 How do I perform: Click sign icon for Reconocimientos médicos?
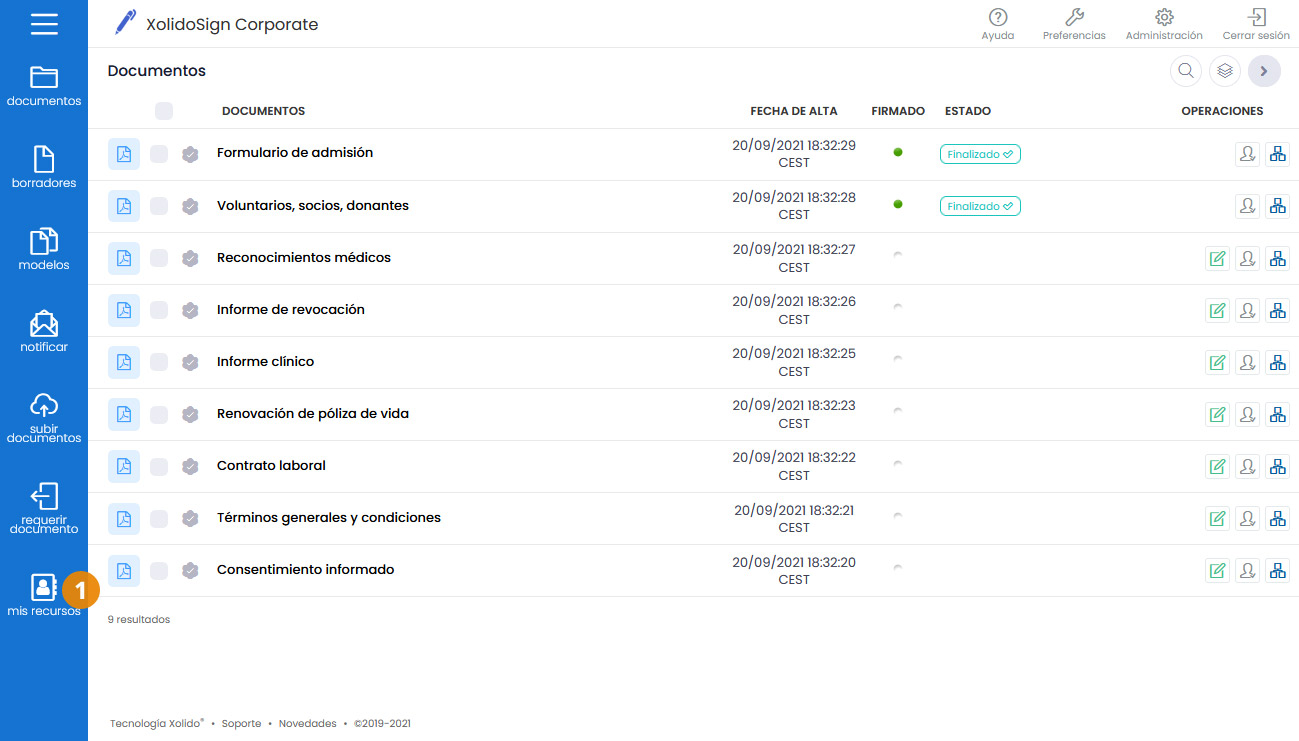click(1217, 258)
